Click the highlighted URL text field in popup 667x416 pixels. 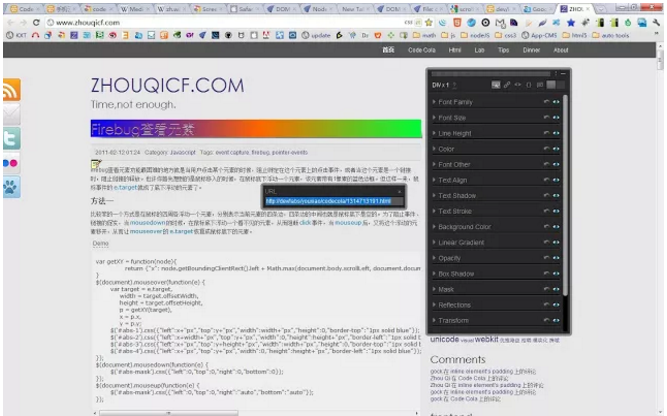(x=334, y=201)
